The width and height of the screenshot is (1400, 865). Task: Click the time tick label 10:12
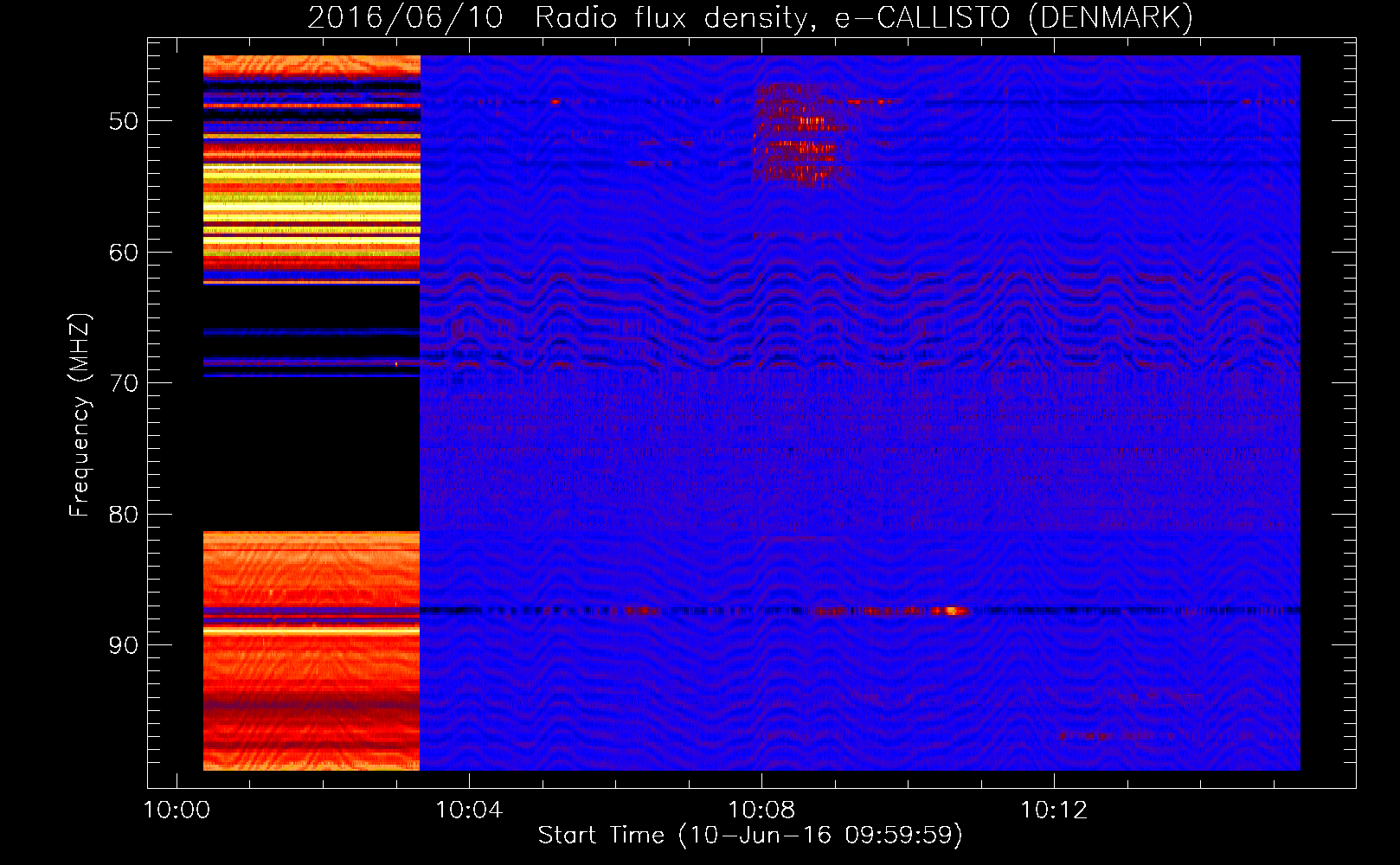(1054, 811)
